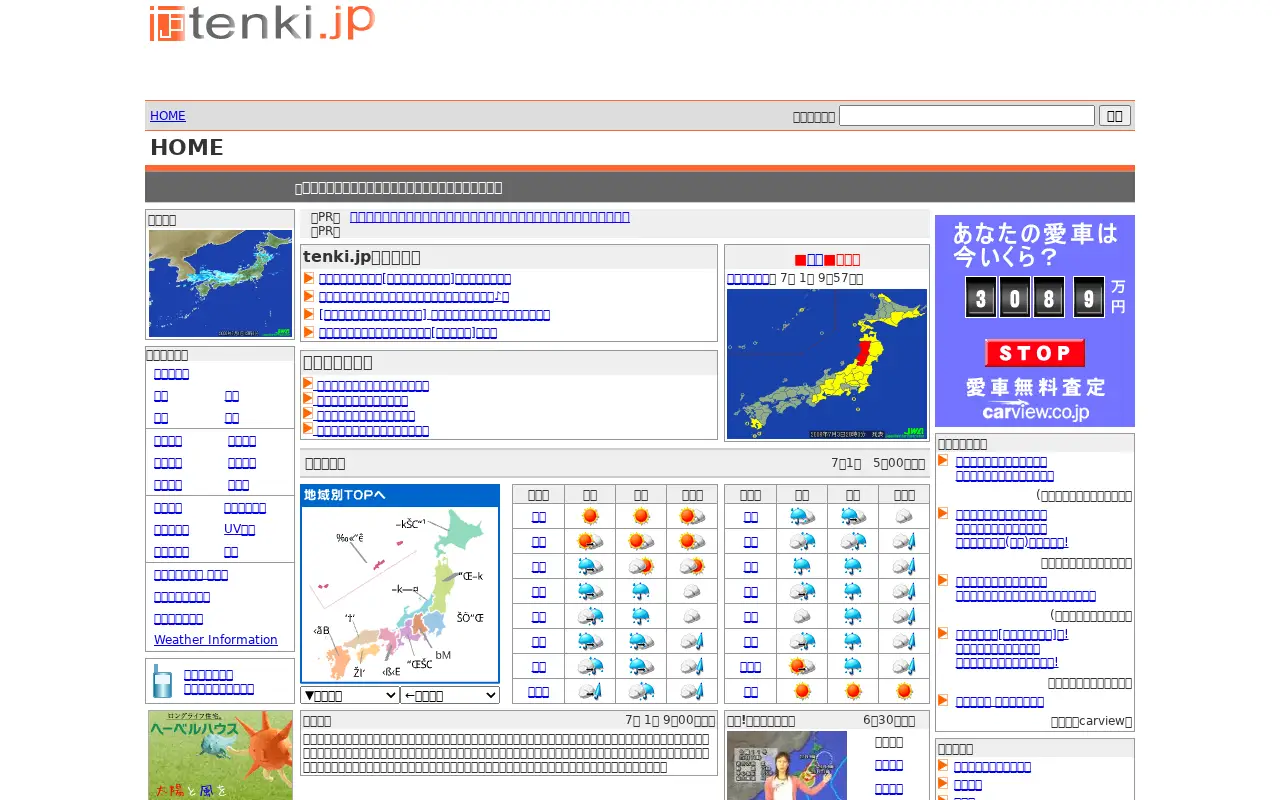Viewport: 1280px width, 800px height.
Task: Open the Hebel House sun advertisement image
Action: (220, 755)
